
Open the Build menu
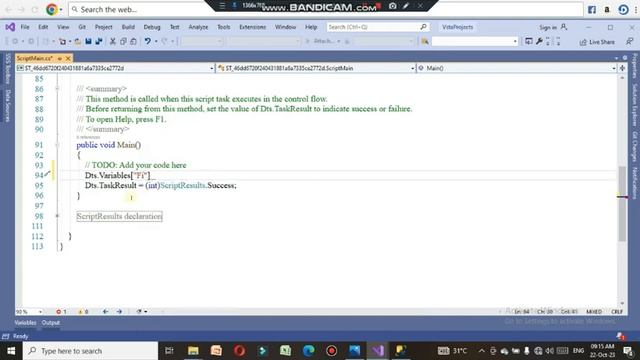pos(128,27)
